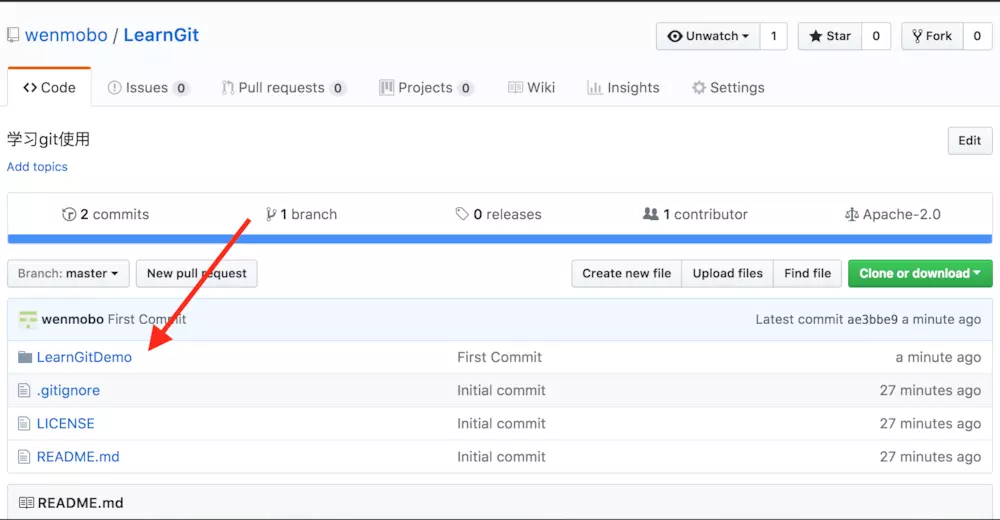The image size is (1000, 520).
Task: Click the Create new file button
Action: (x=626, y=273)
